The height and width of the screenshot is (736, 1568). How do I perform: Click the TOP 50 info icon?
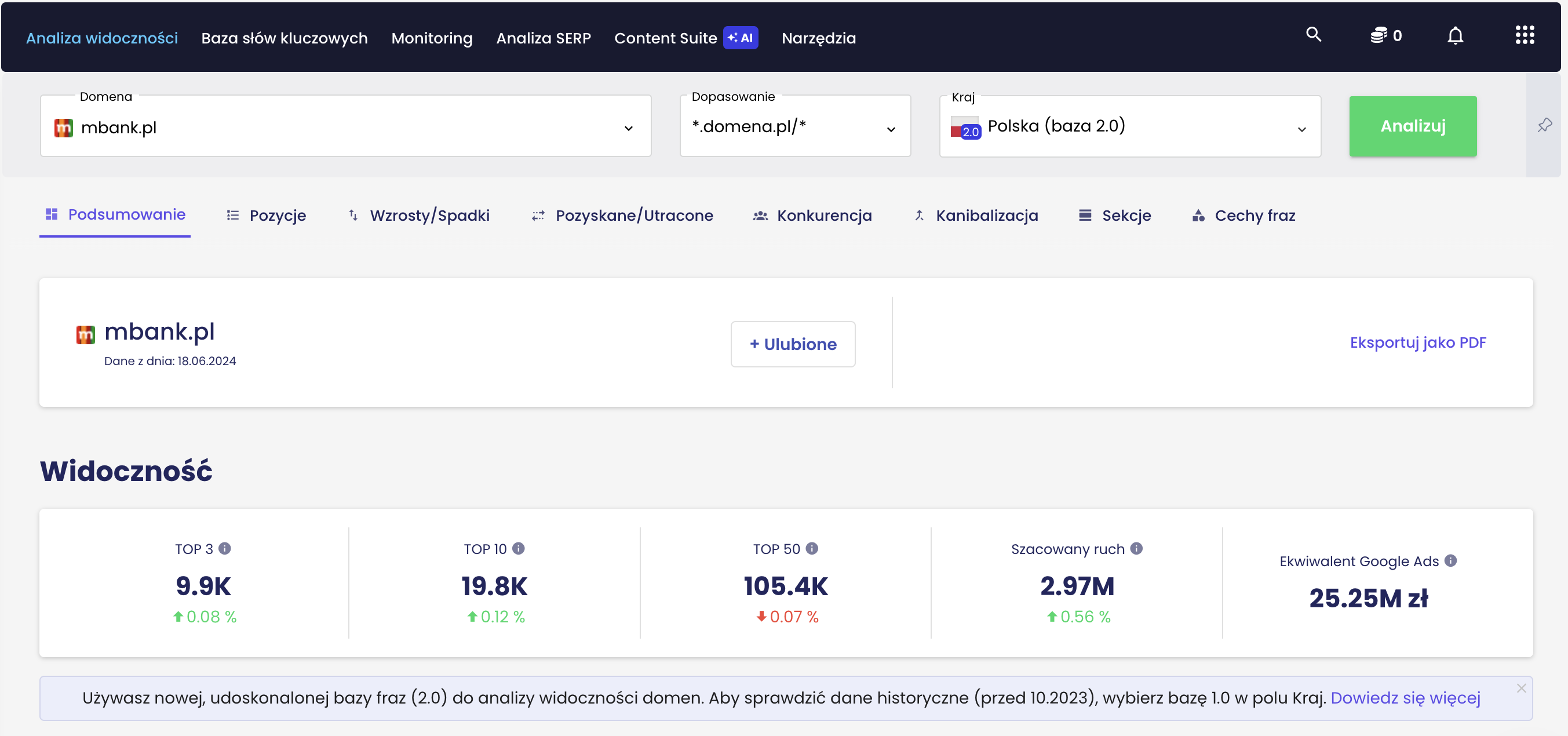(812, 548)
